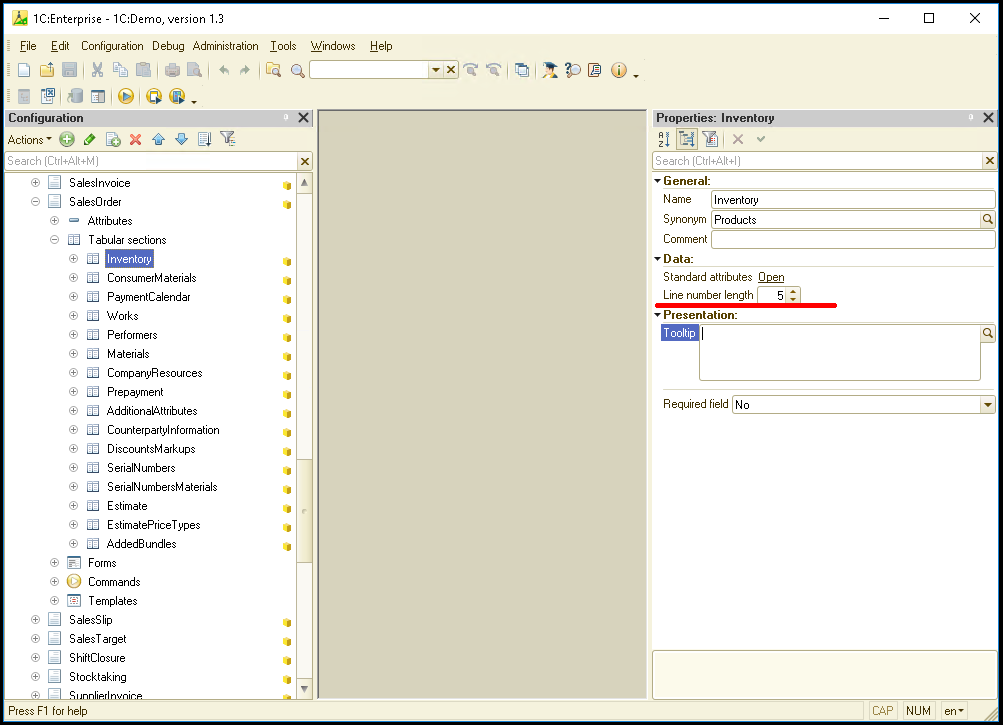The height and width of the screenshot is (725, 1003).
Task: Increase the Line number length value
Action: click(793, 292)
